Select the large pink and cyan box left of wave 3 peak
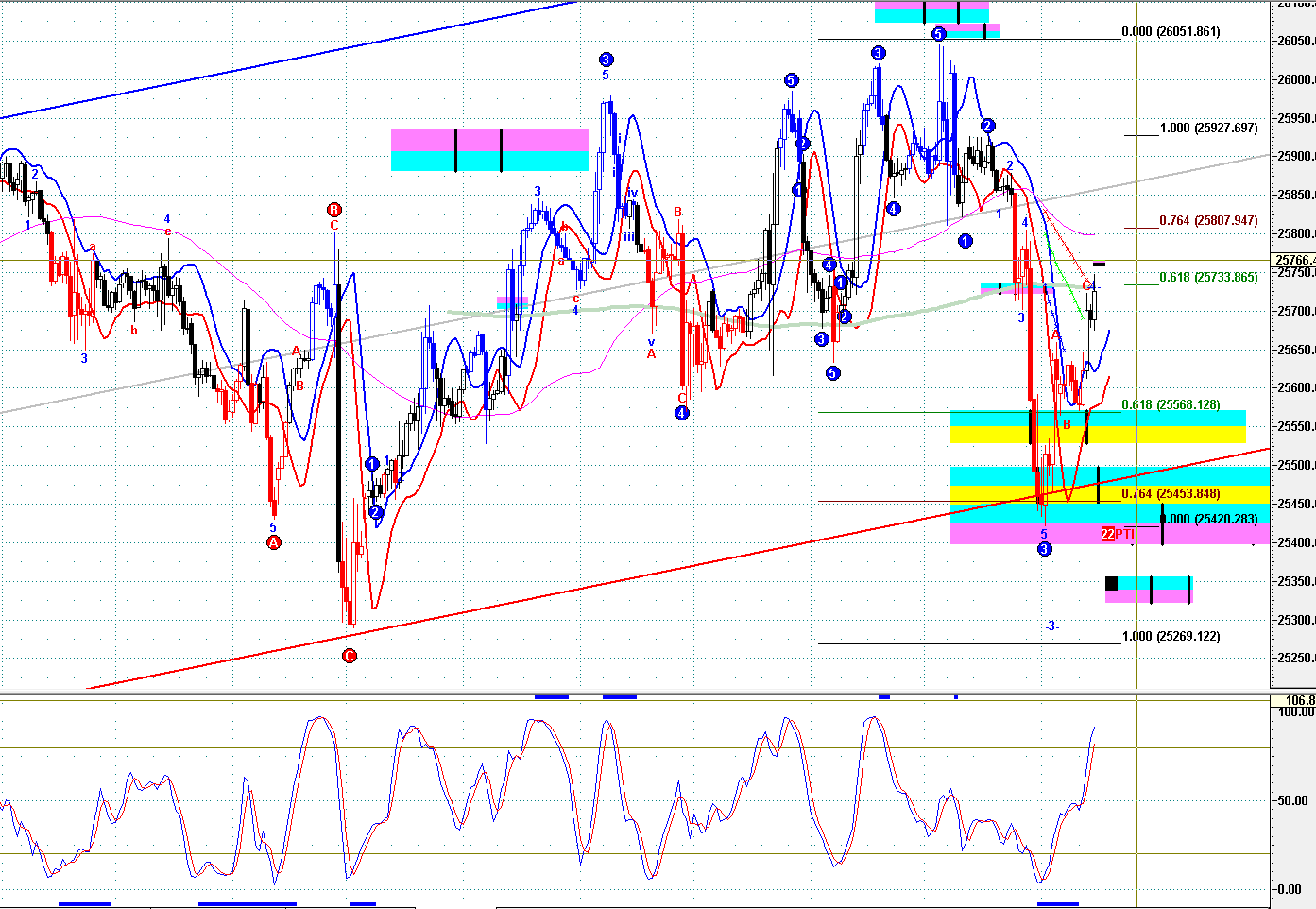This screenshot has height=909, width=1316. click(x=489, y=150)
